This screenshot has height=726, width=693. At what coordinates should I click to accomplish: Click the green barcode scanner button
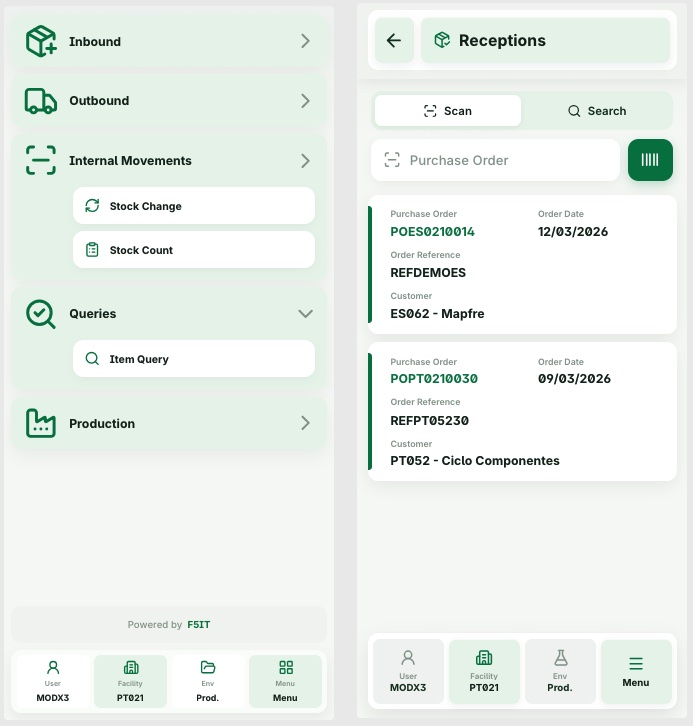650,160
